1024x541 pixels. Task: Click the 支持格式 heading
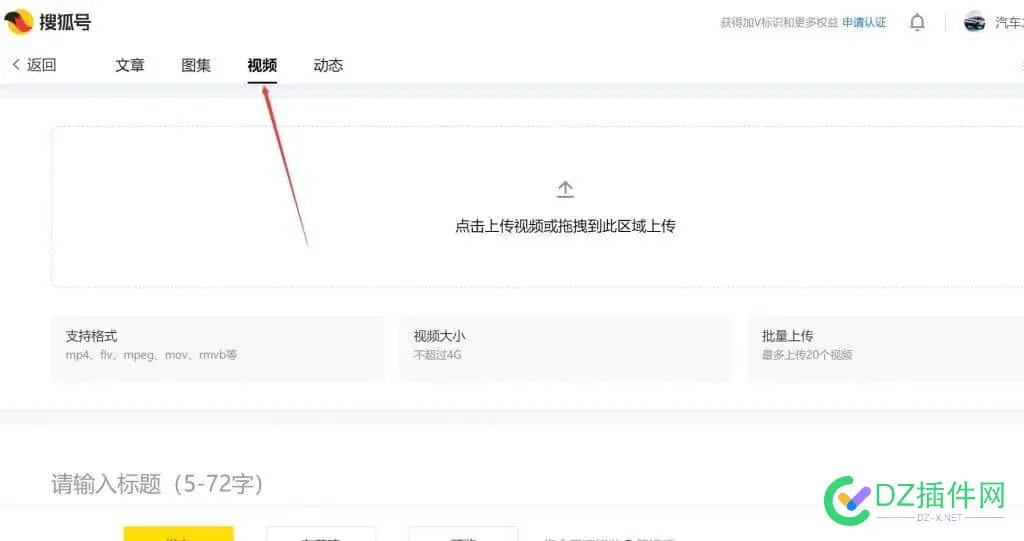pyautogui.click(x=91, y=336)
